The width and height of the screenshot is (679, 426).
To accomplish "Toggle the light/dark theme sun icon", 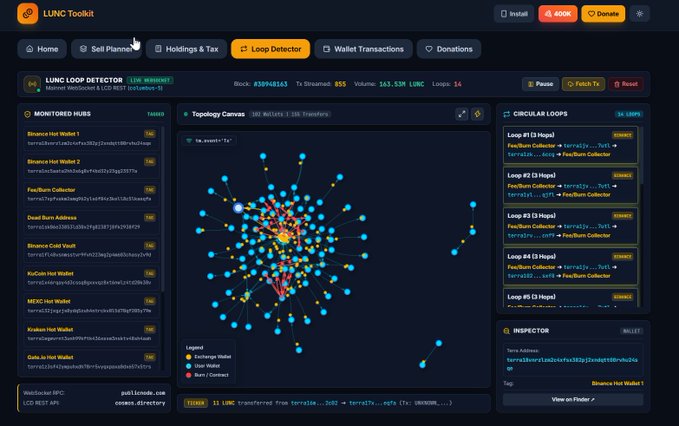I will click(640, 14).
